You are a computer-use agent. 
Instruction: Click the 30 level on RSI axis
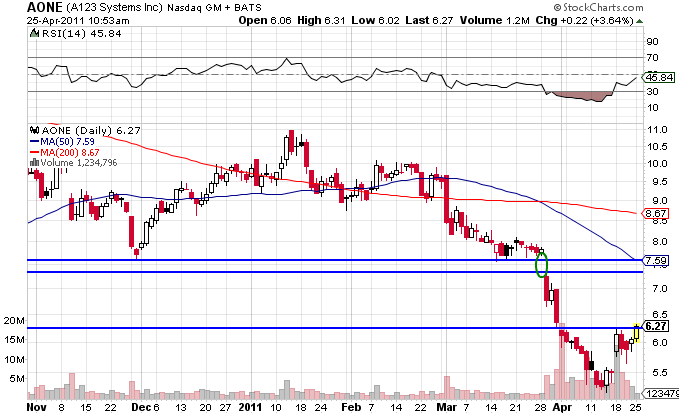652,91
